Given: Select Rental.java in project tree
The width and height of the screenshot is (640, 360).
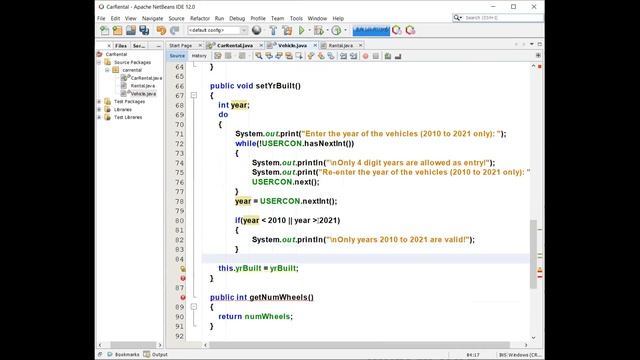Looking at the screenshot, I should [x=142, y=86].
